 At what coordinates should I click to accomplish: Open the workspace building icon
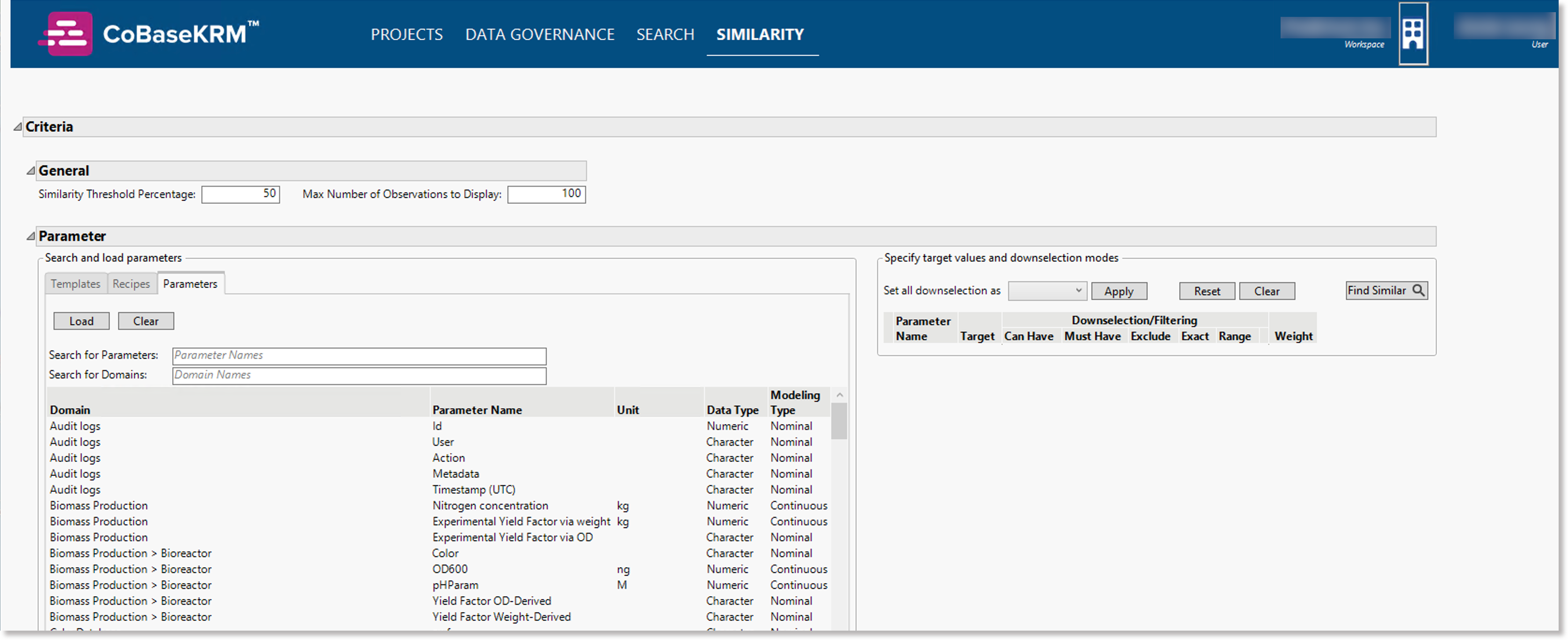coord(1413,34)
